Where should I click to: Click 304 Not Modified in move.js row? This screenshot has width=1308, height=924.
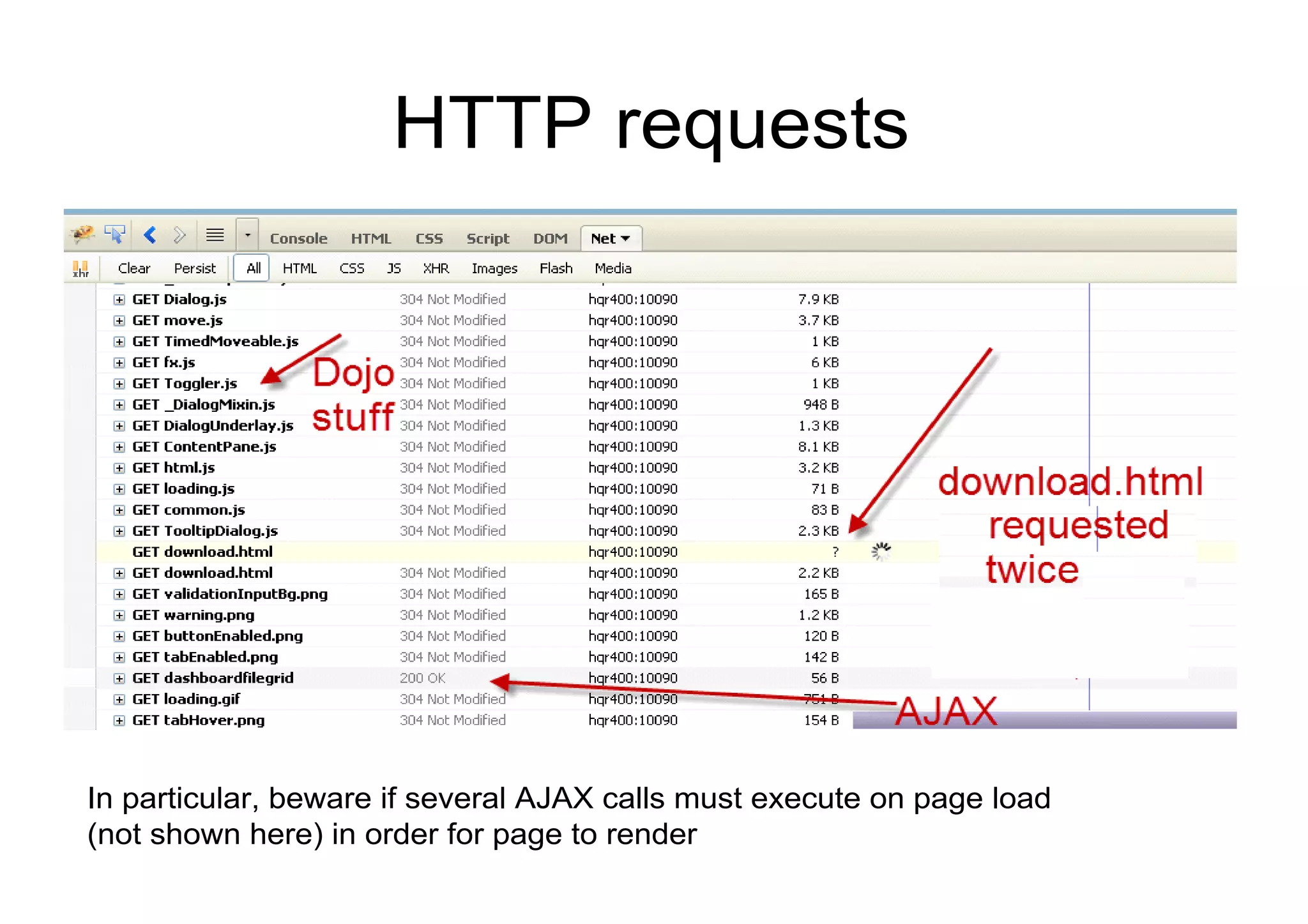[453, 321]
